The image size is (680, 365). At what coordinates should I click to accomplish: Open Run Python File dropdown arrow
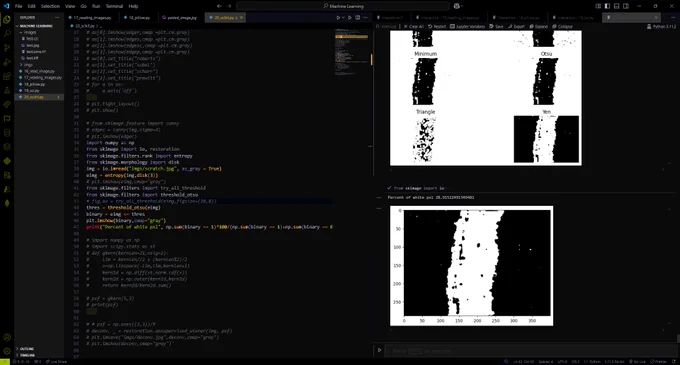tap(343, 18)
